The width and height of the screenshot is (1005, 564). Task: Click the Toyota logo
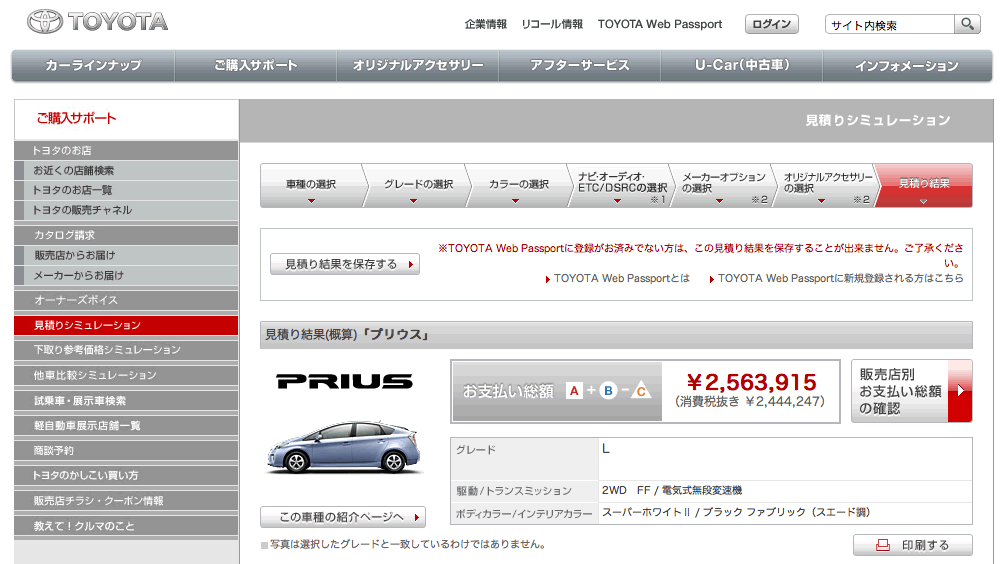(97, 22)
